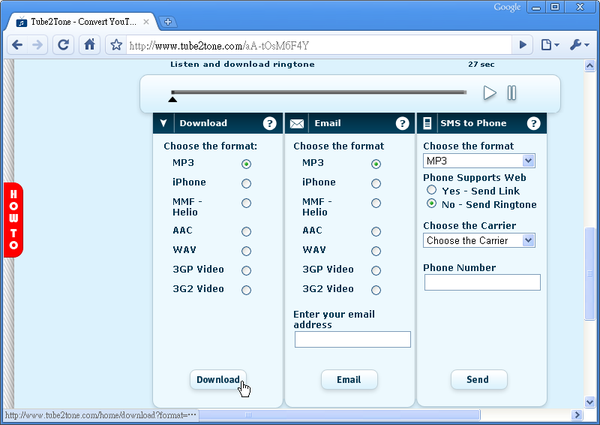The height and width of the screenshot is (425, 600).
Task: Open a new tab with plus button
Action: (168, 22)
